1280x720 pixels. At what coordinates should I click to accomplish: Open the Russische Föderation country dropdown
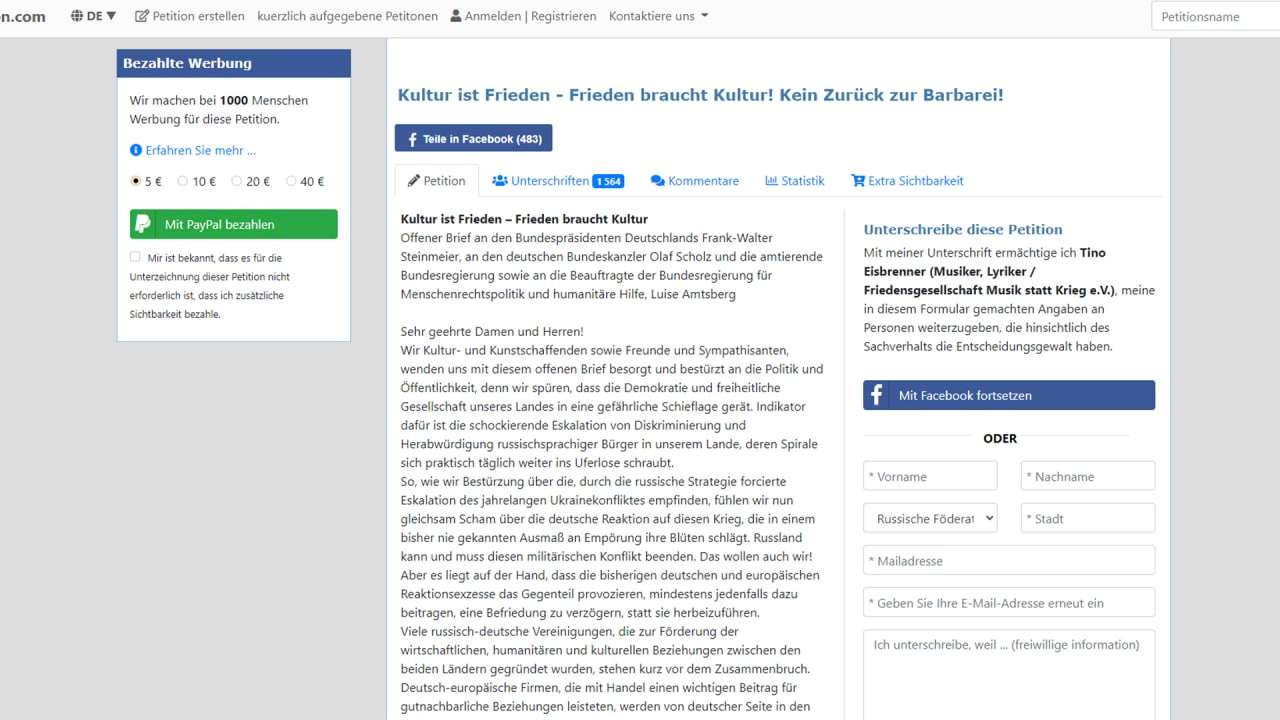coord(928,518)
